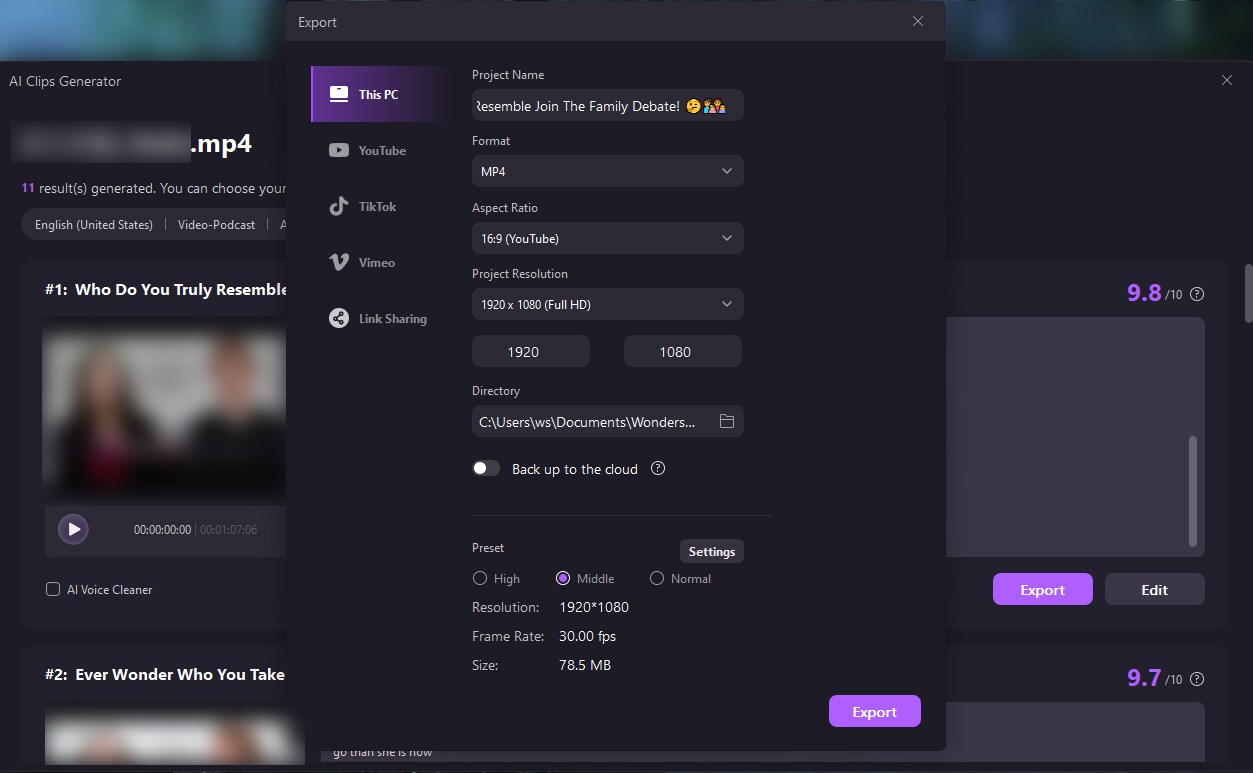Open the Project Resolution dropdown
1253x773 pixels.
point(607,304)
